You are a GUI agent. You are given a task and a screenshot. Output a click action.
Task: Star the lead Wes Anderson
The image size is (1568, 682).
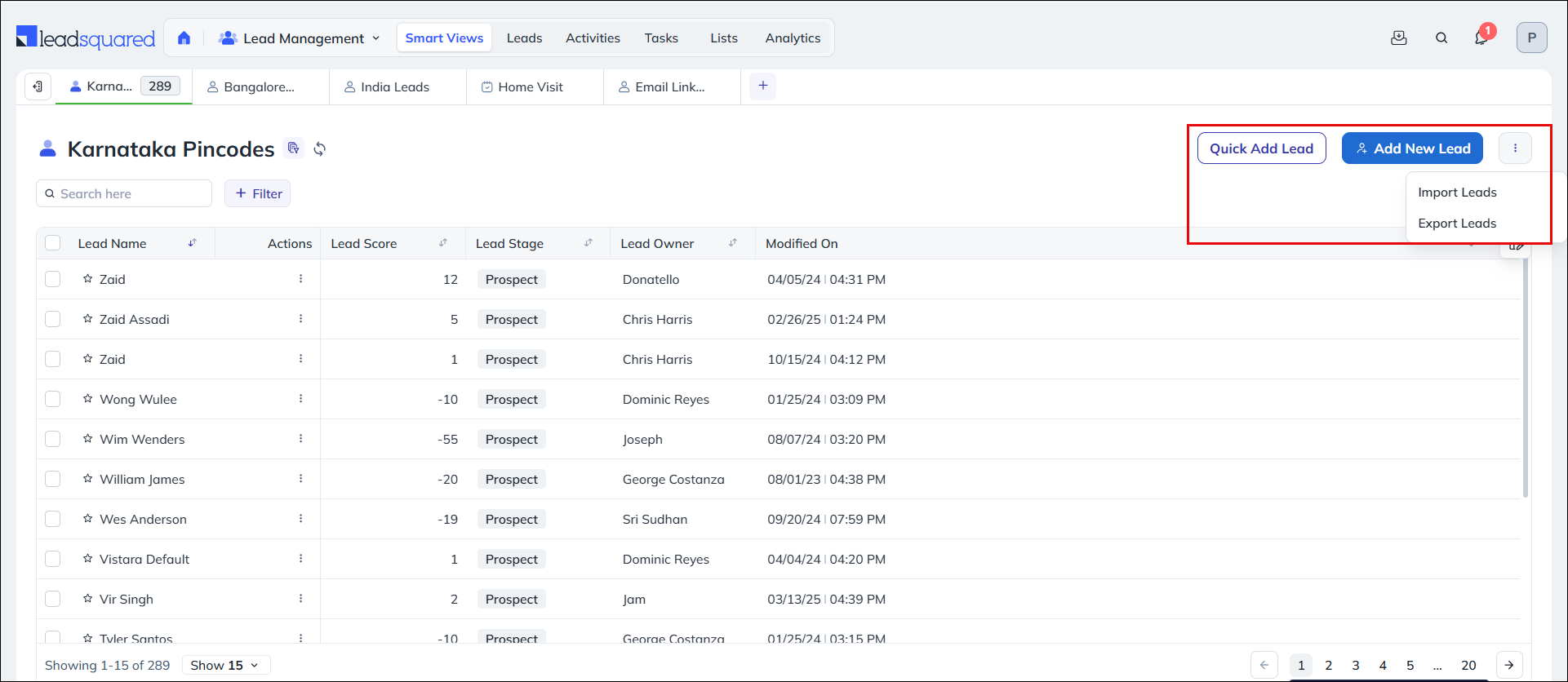[x=87, y=519]
